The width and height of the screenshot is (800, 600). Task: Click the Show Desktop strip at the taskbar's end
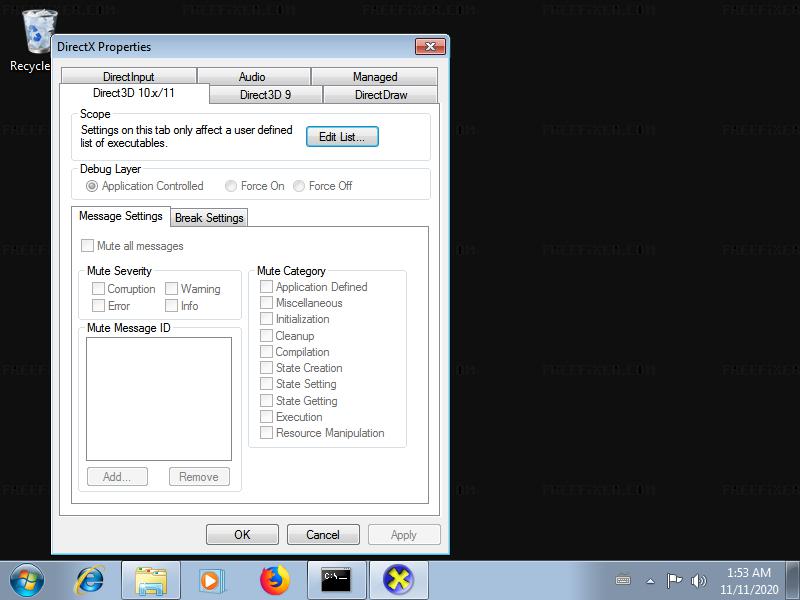pos(793,580)
